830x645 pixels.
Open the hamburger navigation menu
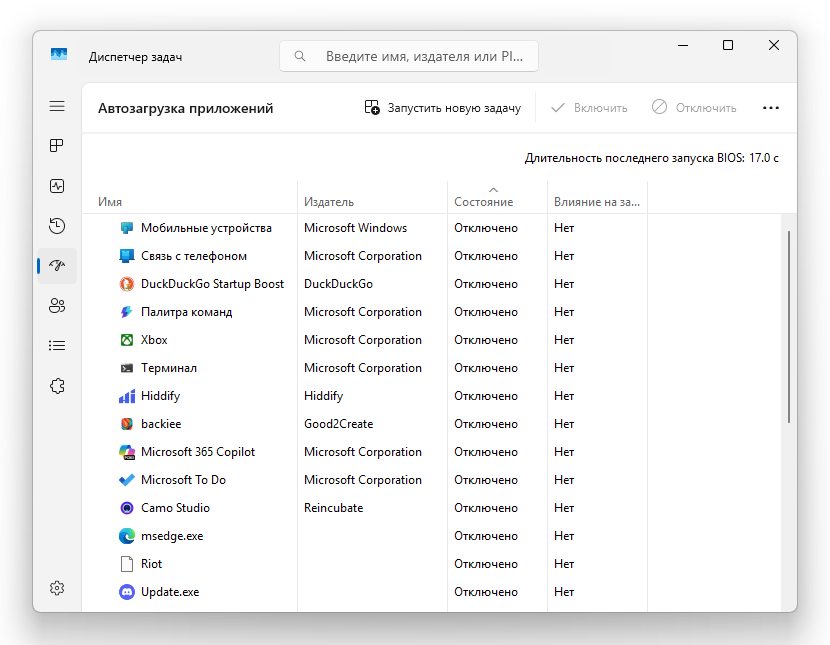tap(57, 106)
